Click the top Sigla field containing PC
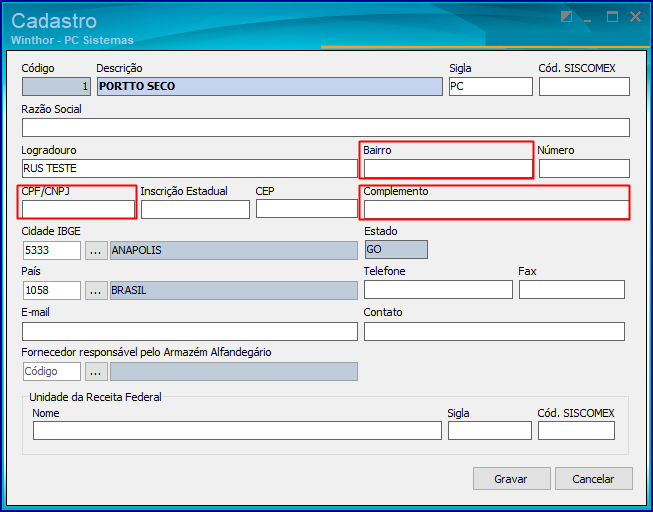The height and width of the screenshot is (512, 653). (491, 87)
